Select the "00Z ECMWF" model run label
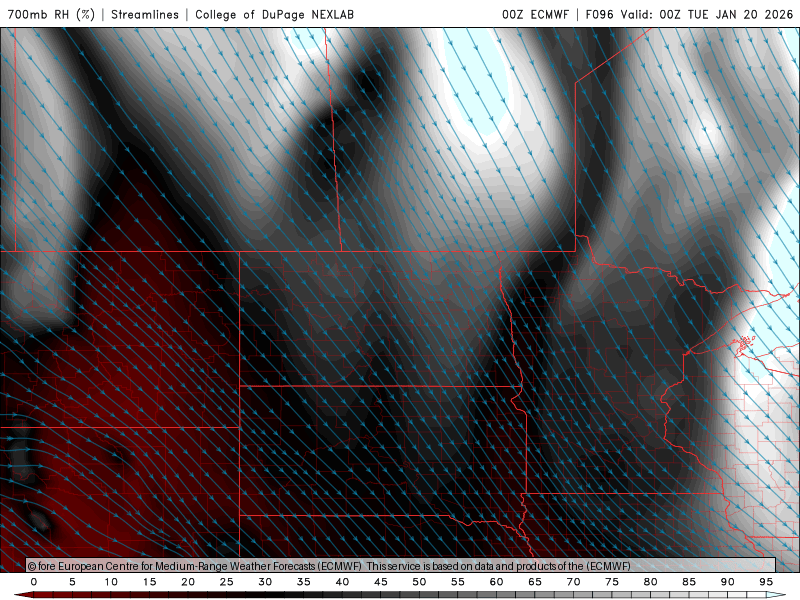 (535, 14)
